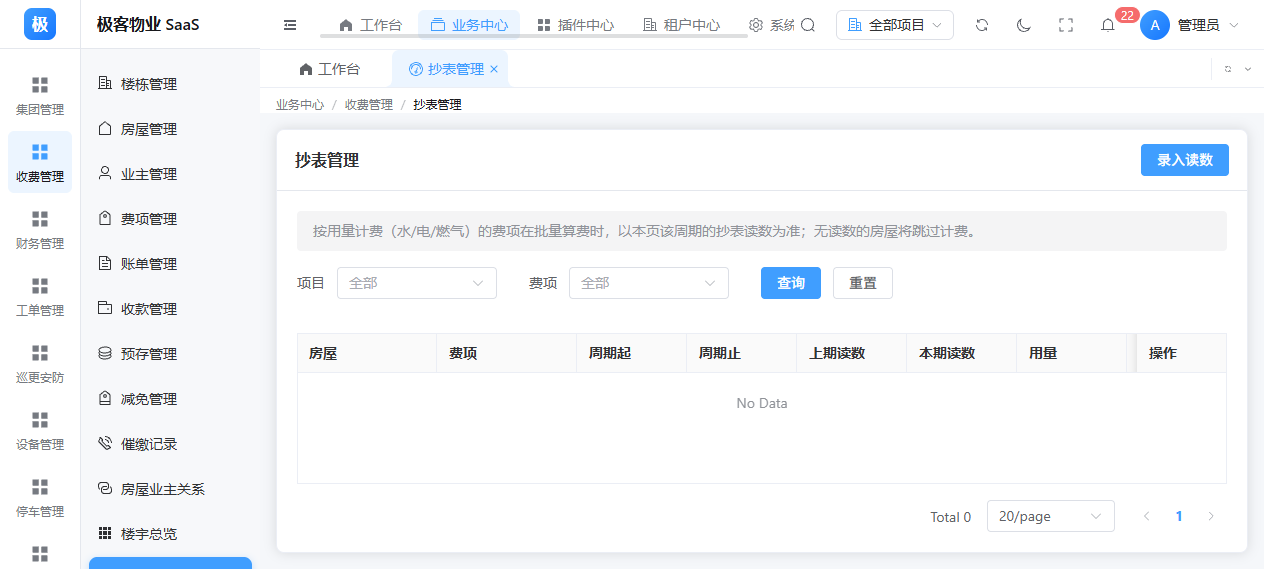The width and height of the screenshot is (1264, 569).
Task: Open 租户中心 top menu
Action: 681,25
